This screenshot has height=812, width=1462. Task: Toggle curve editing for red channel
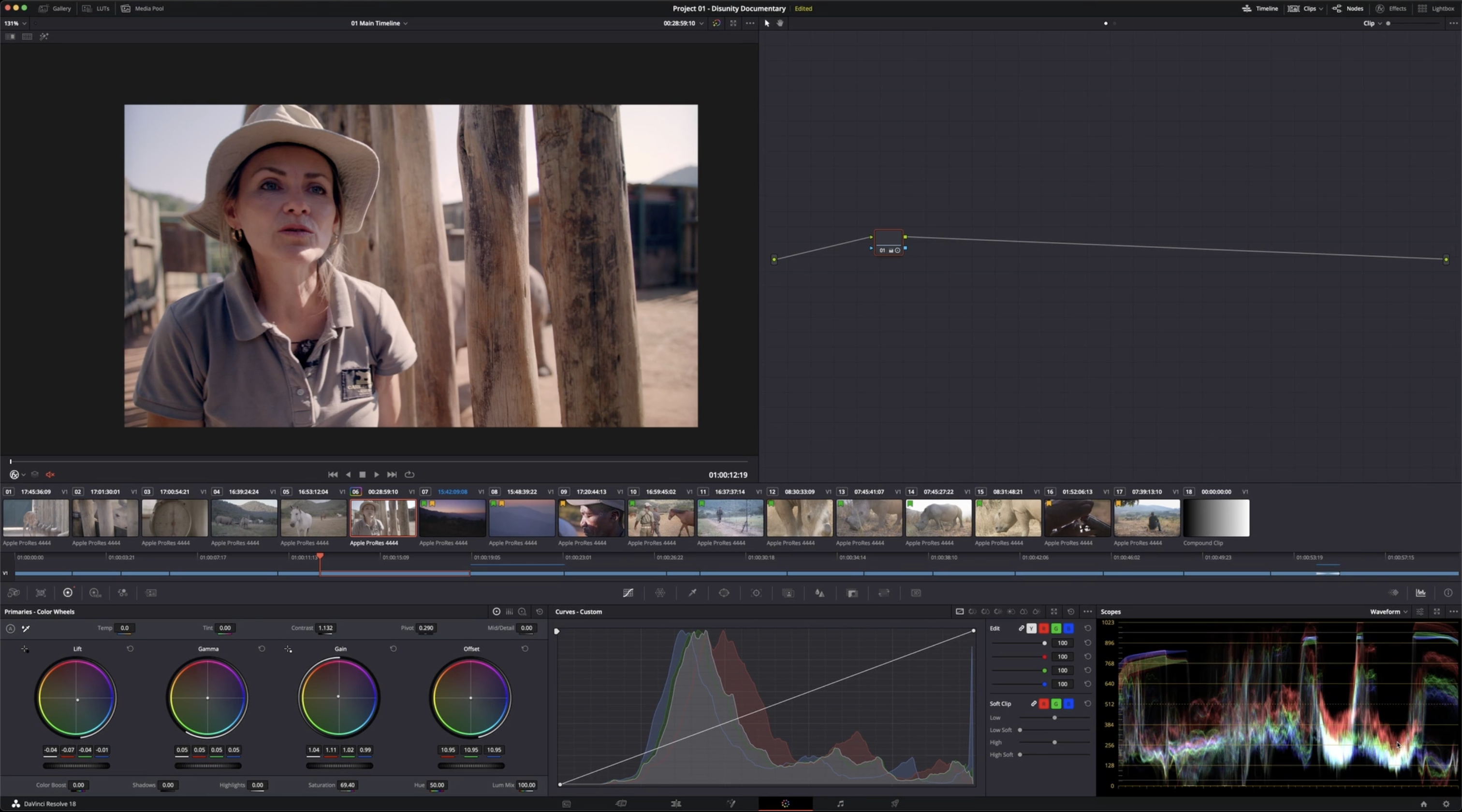(1044, 629)
